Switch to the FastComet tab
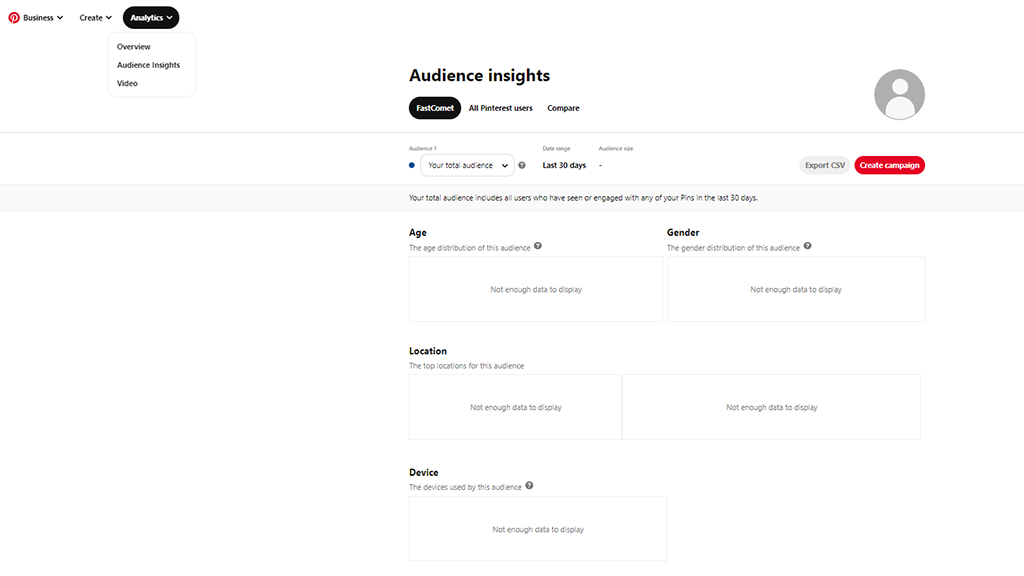This screenshot has height=576, width=1024. pyautogui.click(x=434, y=107)
